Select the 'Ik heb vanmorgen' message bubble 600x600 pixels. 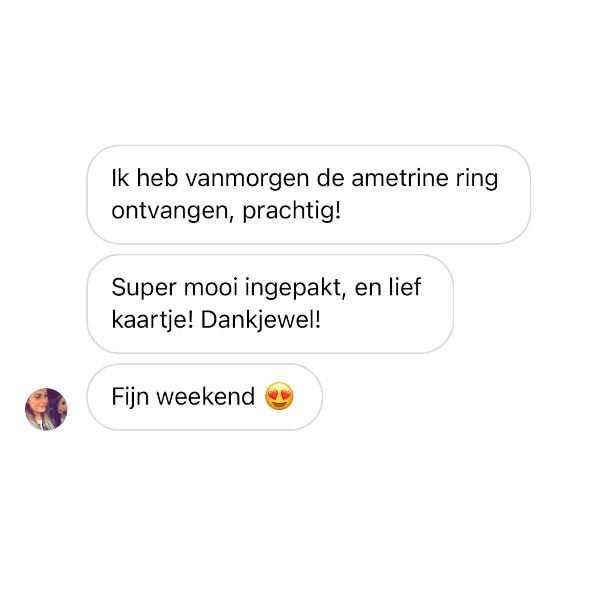(x=308, y=194)
